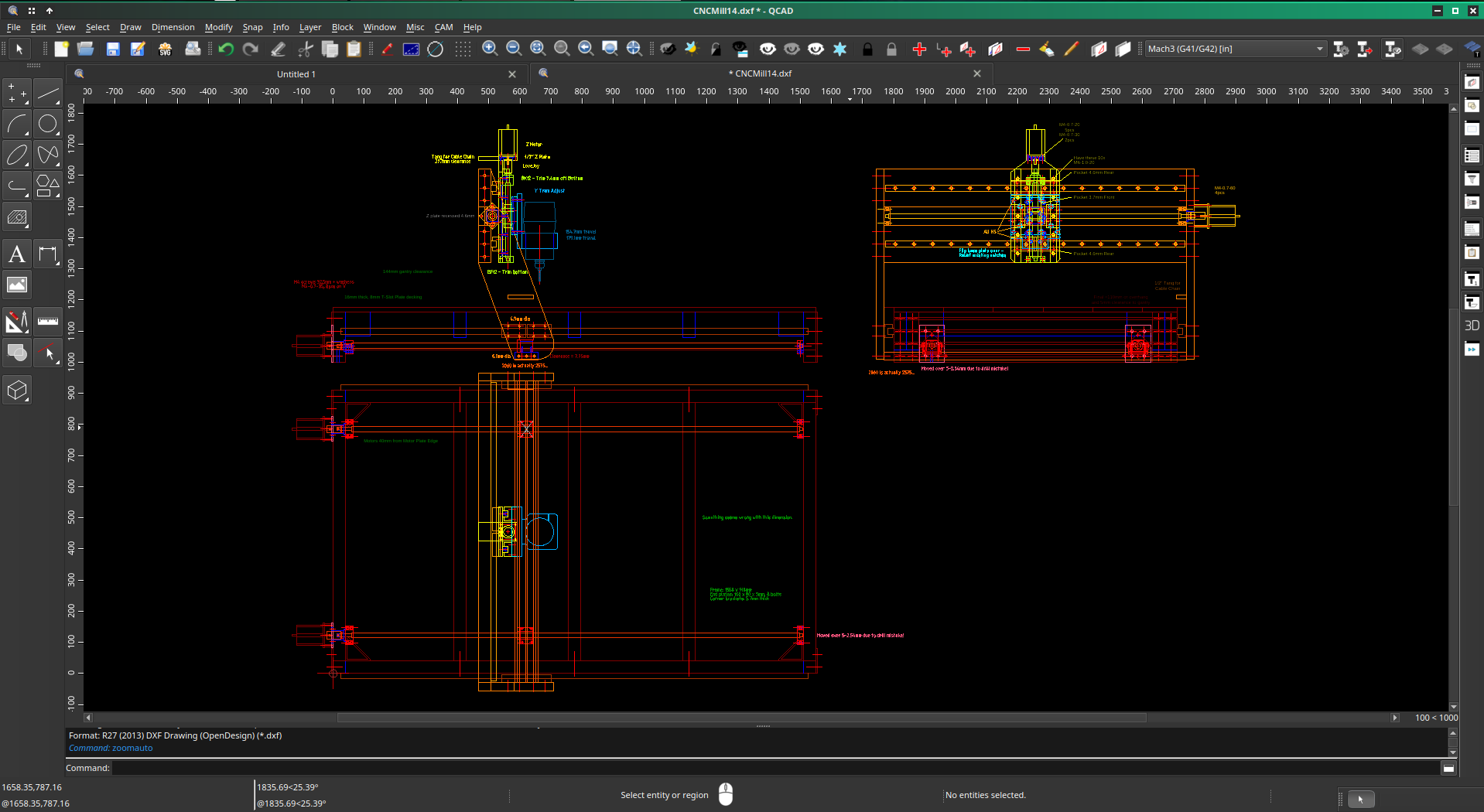This screenshot has width=1484, height=812.
Task: Select the Arc drawing tool
Action: click(17, 124)
